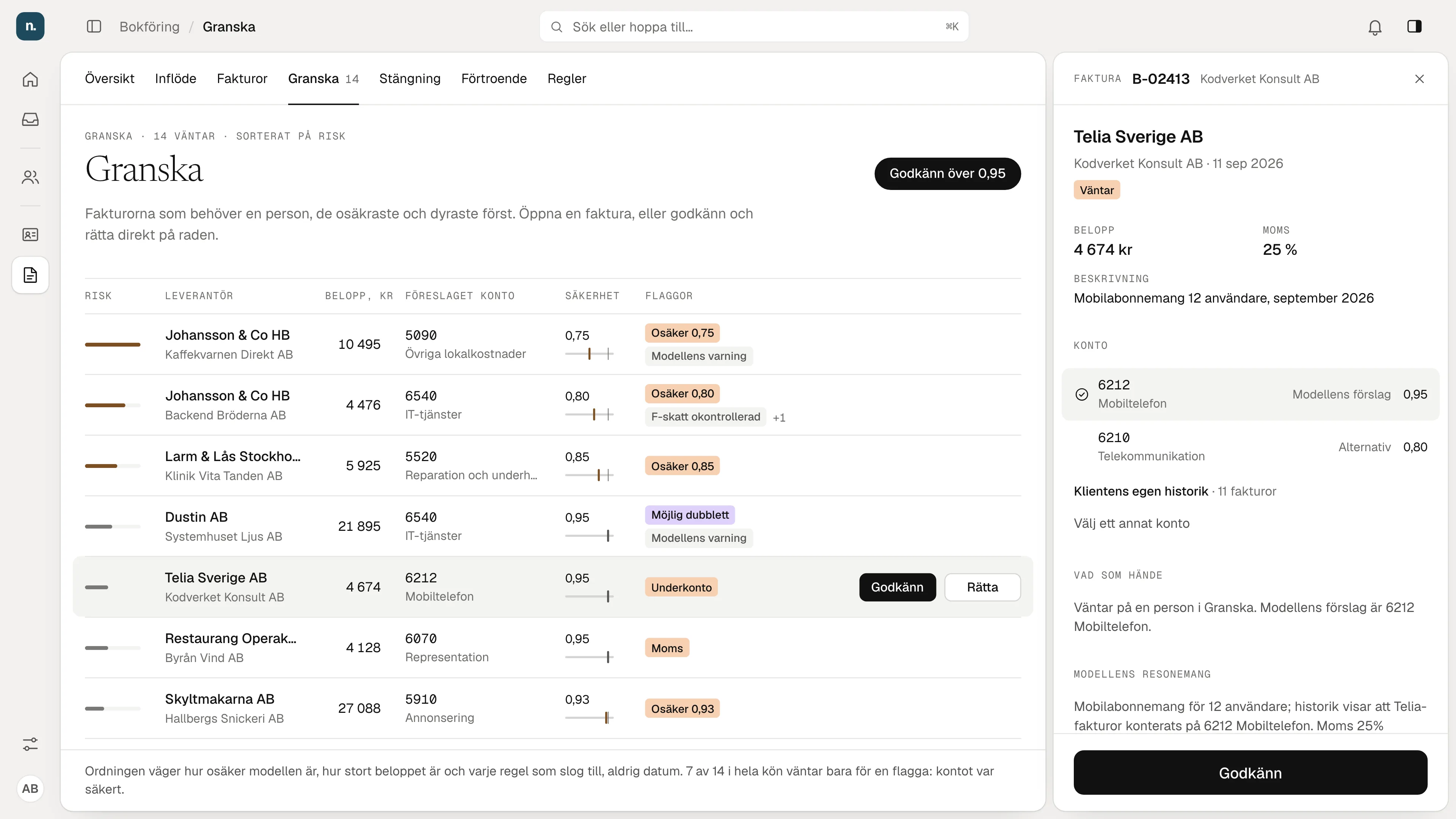
Task: Open the home icon in sidebar
Action: pos(30,79)
